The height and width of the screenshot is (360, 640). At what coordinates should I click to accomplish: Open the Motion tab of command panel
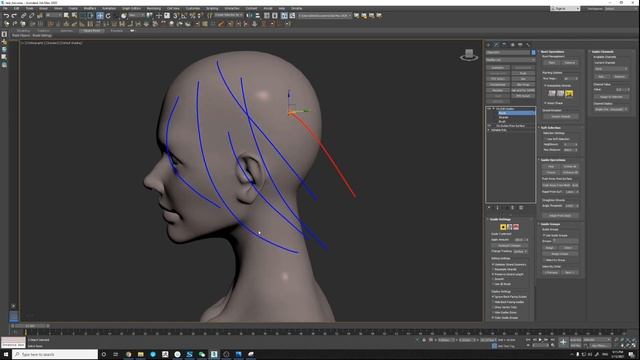point(512,44)
